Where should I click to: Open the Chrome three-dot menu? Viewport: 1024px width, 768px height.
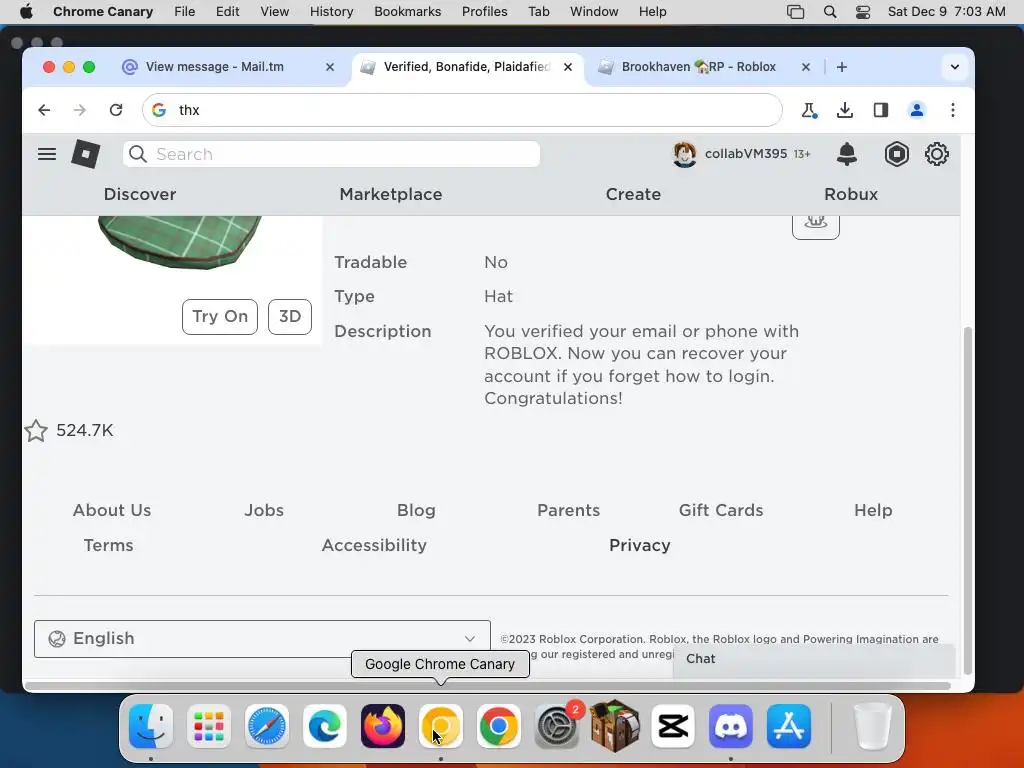coord(953,110)
